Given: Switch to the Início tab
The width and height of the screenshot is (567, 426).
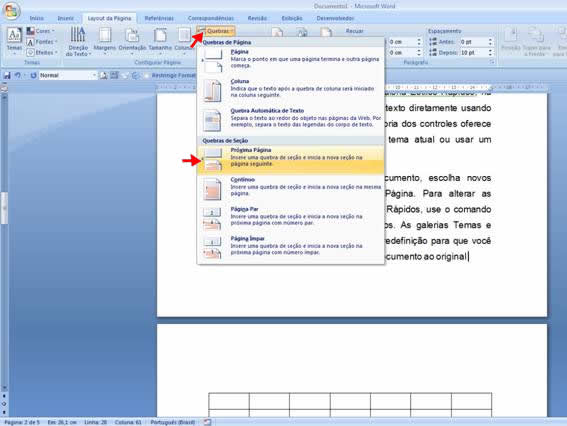Looking at the screenshot, I should [x=37, y=18].
